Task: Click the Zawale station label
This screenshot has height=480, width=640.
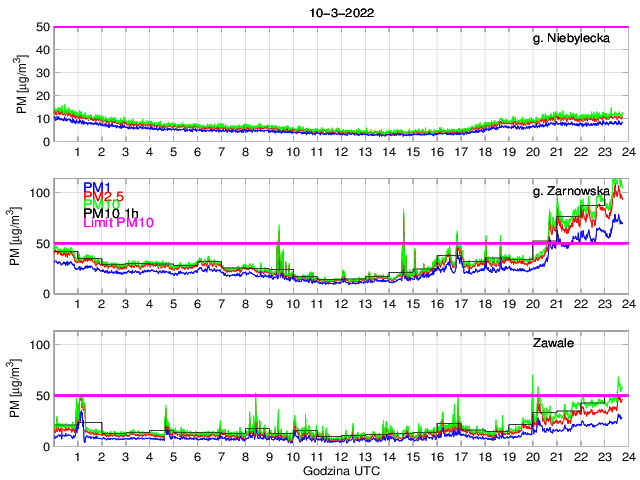Action: pos(553,343)
